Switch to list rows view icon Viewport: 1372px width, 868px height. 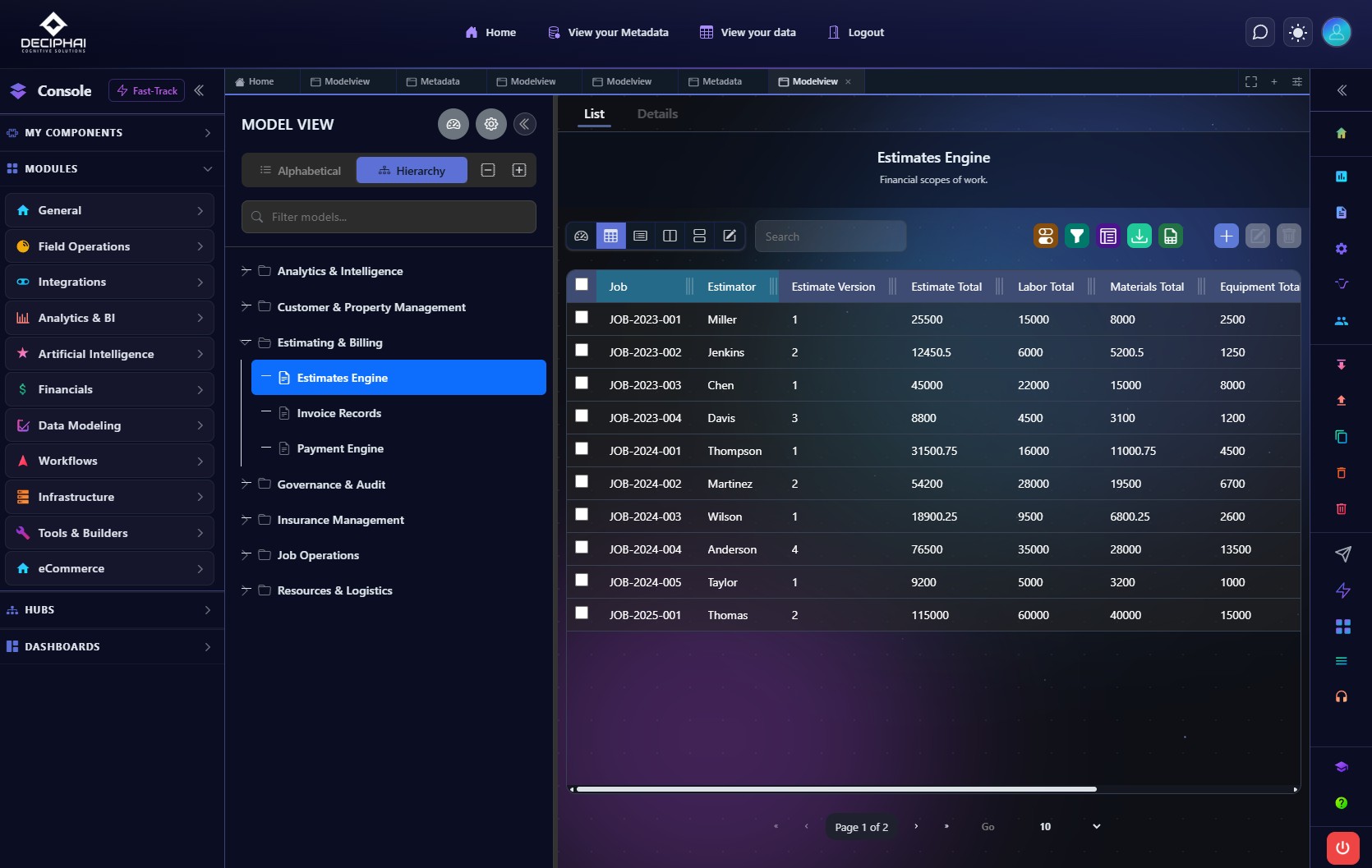(x=641, y=237)
